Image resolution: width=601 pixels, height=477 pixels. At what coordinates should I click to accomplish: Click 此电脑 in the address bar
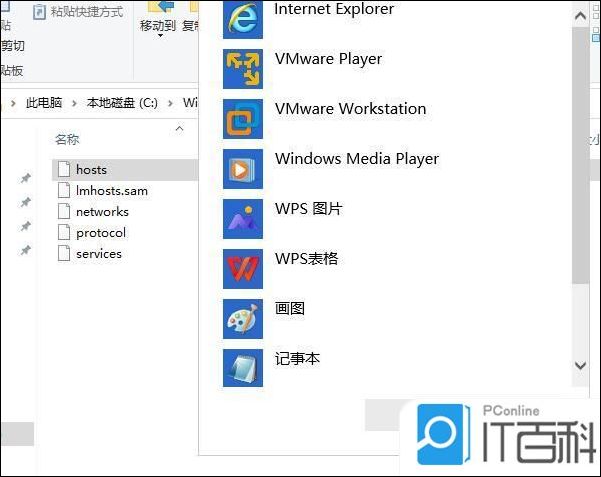click(44, 103)
